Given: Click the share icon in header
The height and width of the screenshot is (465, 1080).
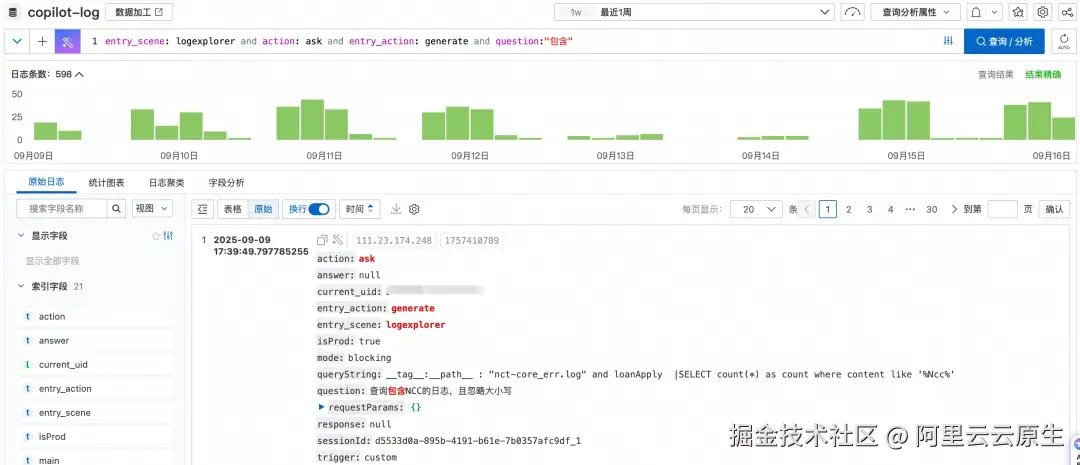Looking at the screenshot, I should pos(1067,12).
